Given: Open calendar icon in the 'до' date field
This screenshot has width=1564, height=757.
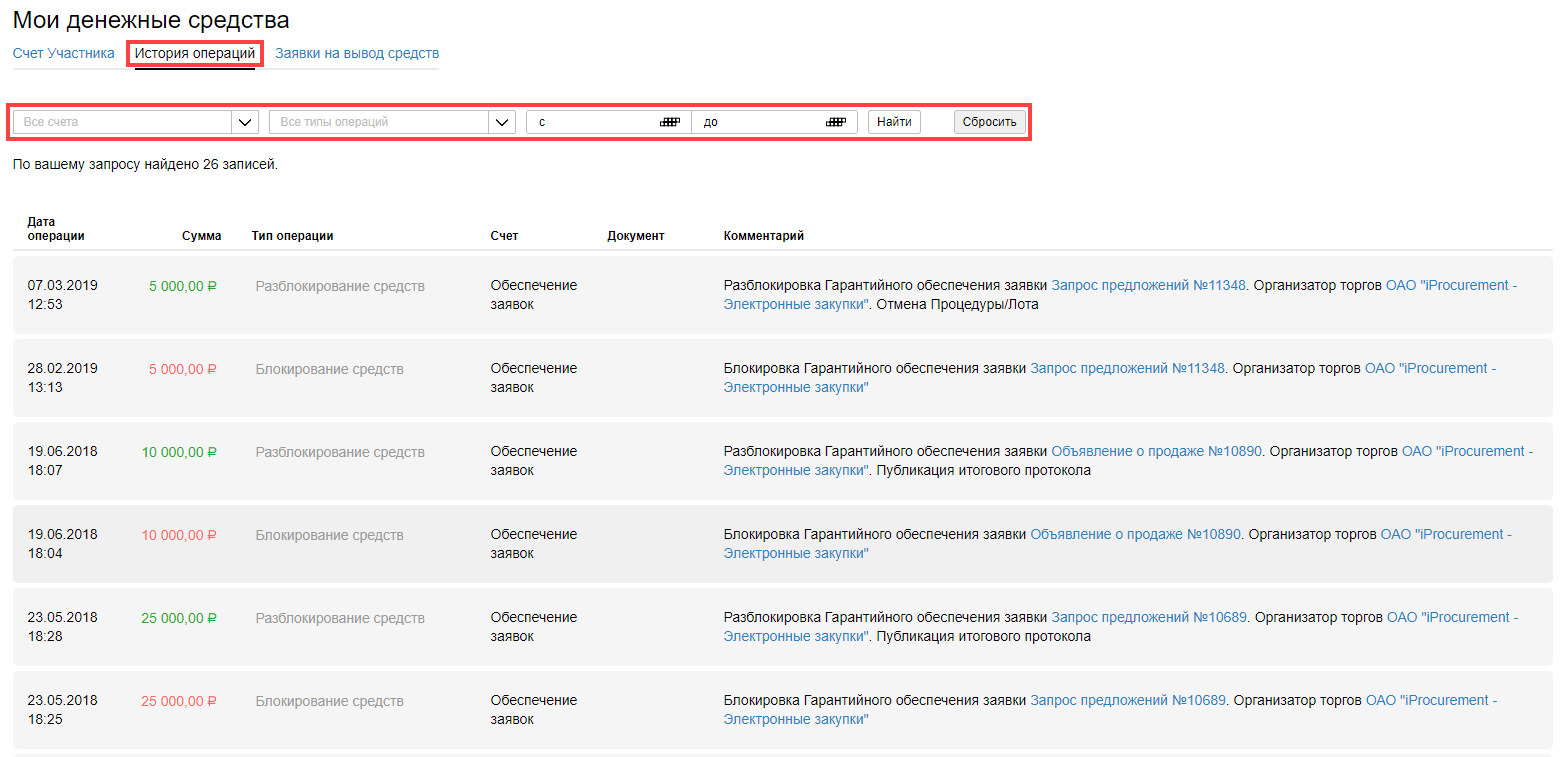Looking at the screenshot, I should pos(836,122).
